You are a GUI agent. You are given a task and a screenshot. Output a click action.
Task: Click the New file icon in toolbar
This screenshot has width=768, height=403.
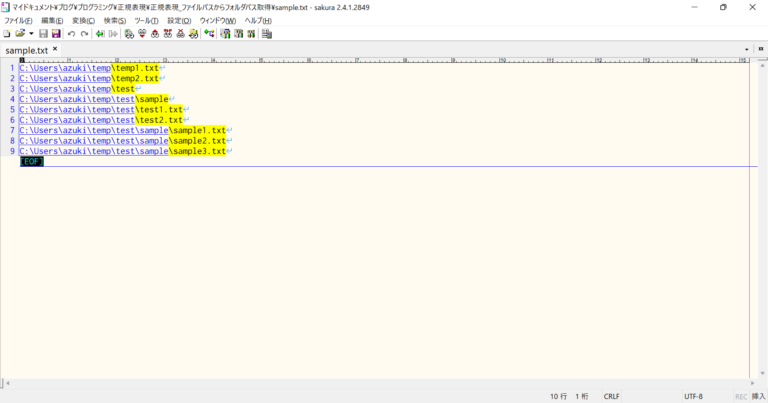[7, 33]
